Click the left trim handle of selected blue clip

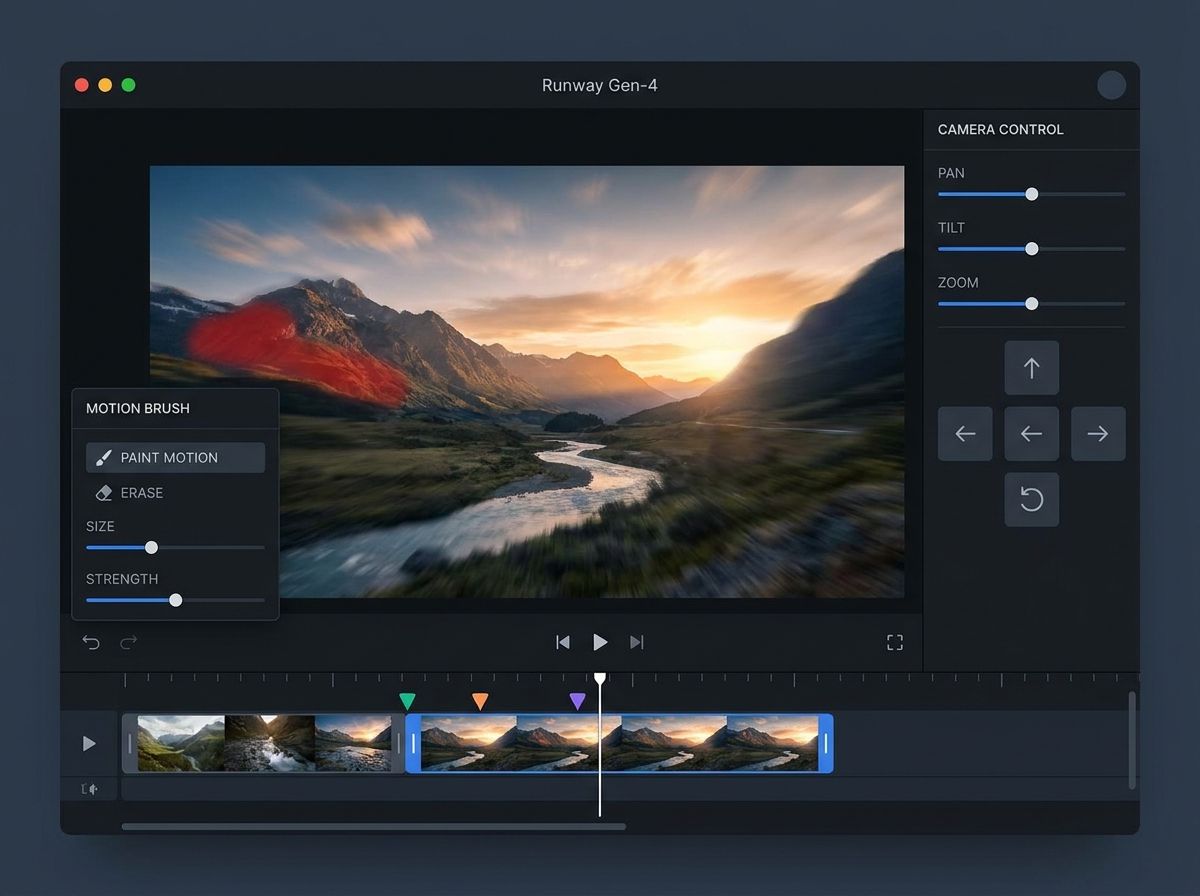[413, 743]
